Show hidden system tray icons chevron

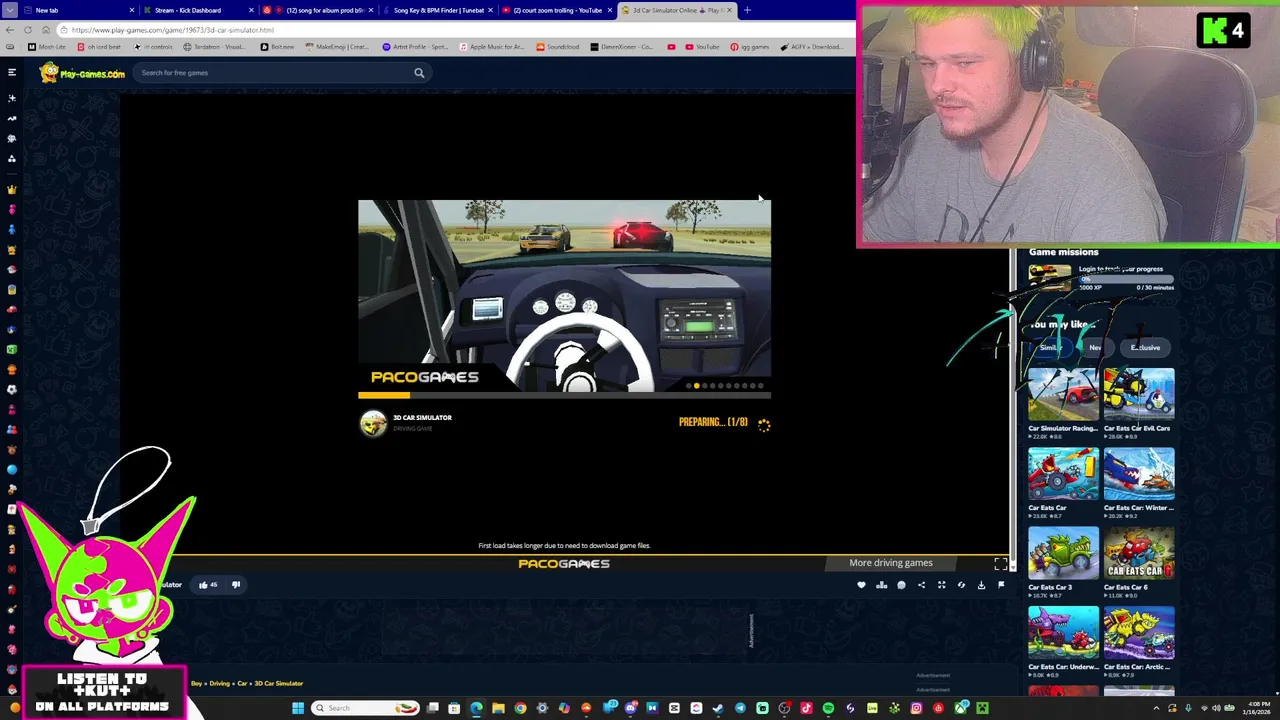pos(1157,708)
